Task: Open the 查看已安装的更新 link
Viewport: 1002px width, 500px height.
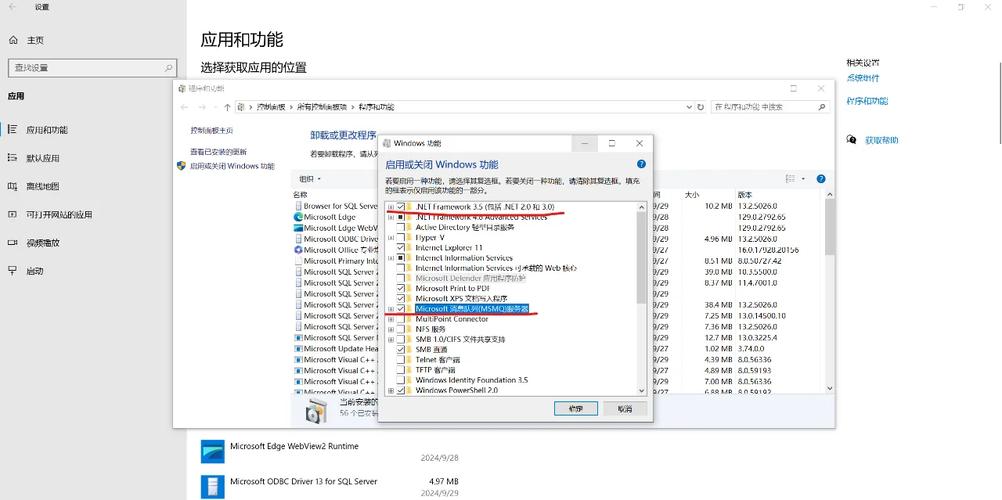Action: [218, 152]
